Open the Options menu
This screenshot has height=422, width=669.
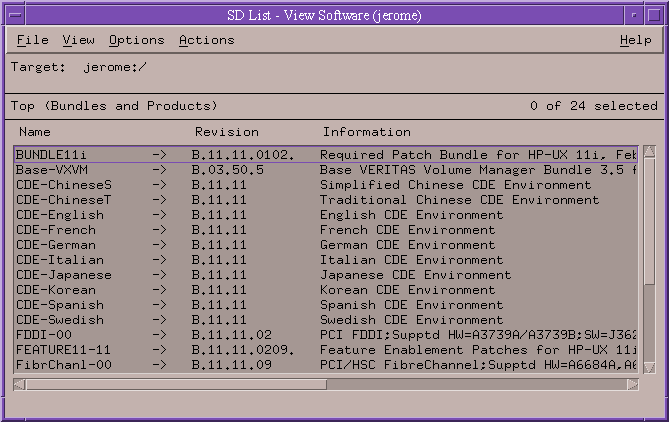(137, 40)
